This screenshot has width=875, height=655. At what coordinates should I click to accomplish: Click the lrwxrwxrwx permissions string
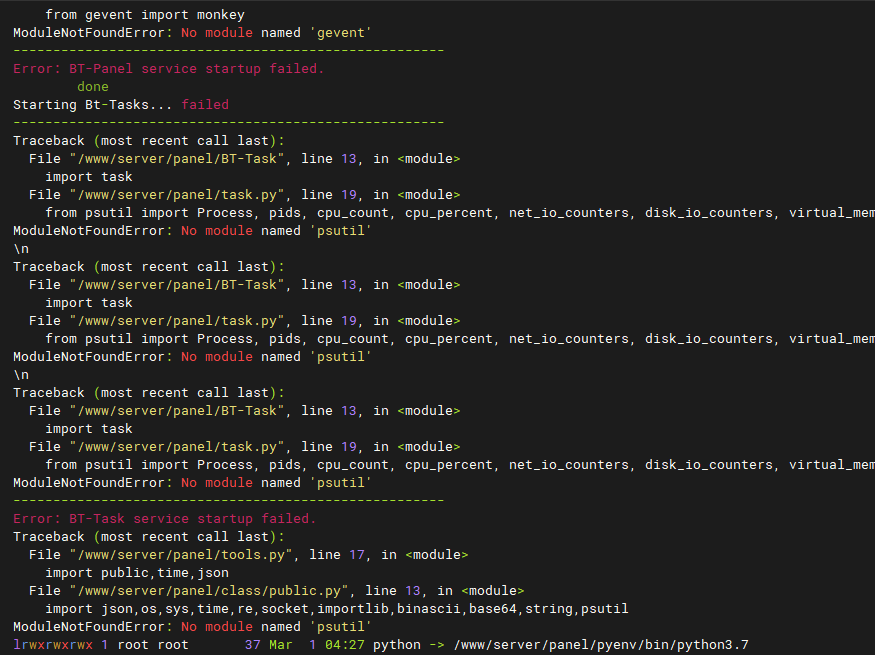(52, 645)
